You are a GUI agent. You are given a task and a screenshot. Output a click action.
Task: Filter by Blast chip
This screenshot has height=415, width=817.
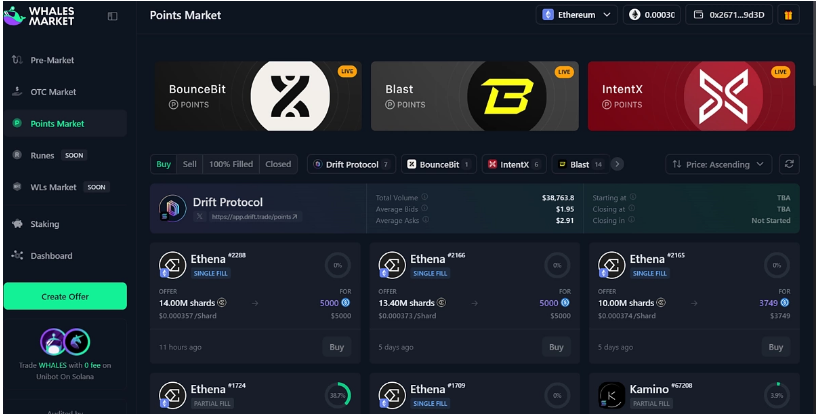pos(580,164)
